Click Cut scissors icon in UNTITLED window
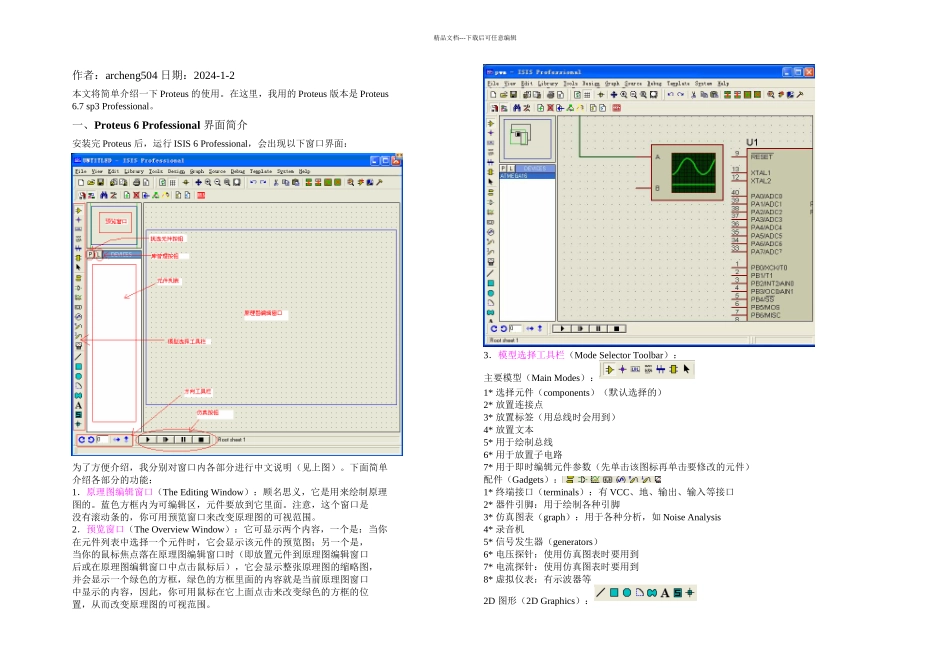 pos(276,182)
